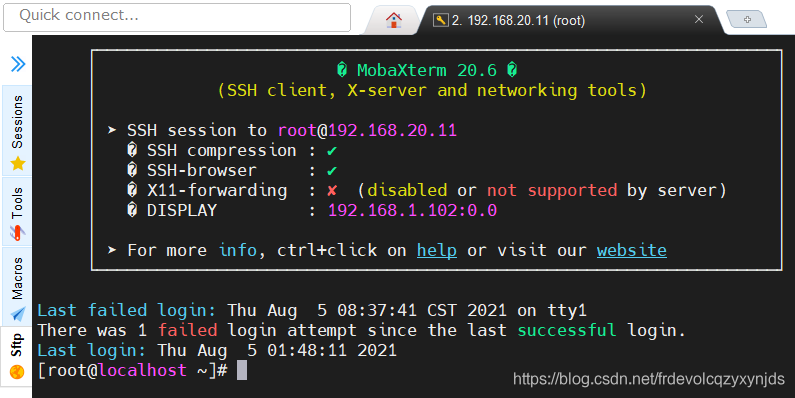The height and width of the screenshot is (398, 795).
Task: Open the Tools sidebar tab
Action: click(17, 212)
